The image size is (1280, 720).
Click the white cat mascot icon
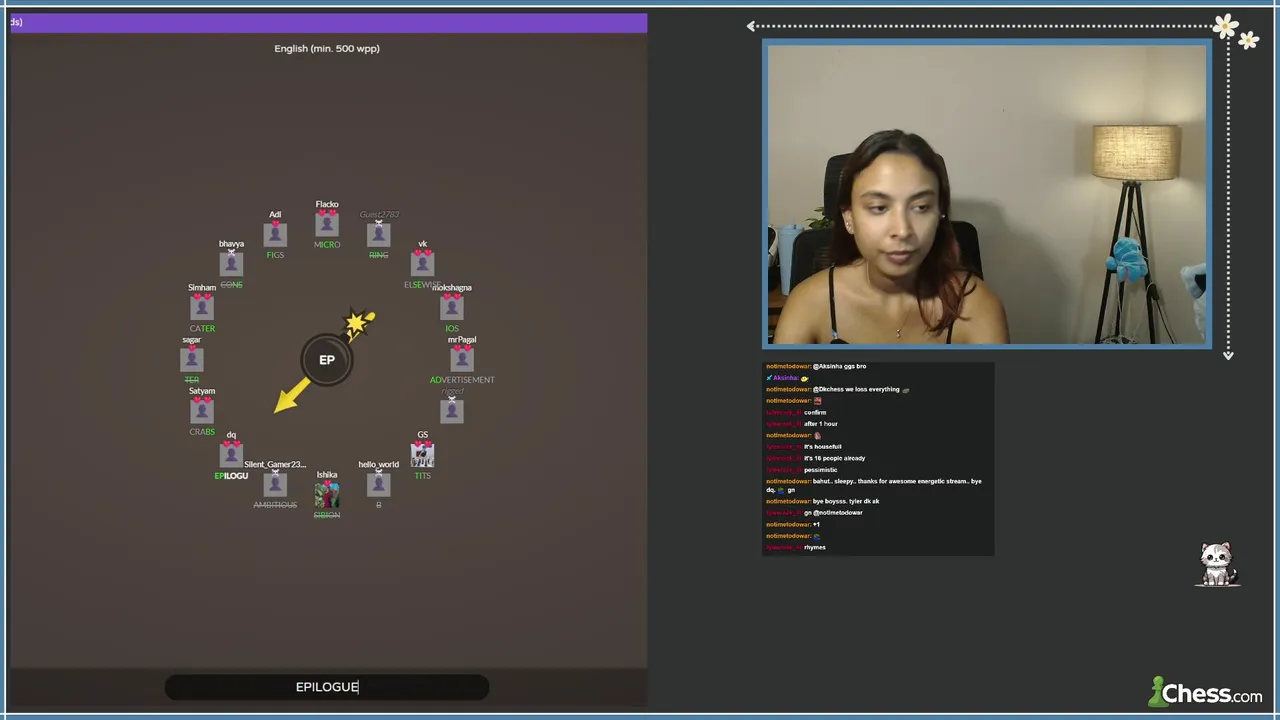[1217, 565]
